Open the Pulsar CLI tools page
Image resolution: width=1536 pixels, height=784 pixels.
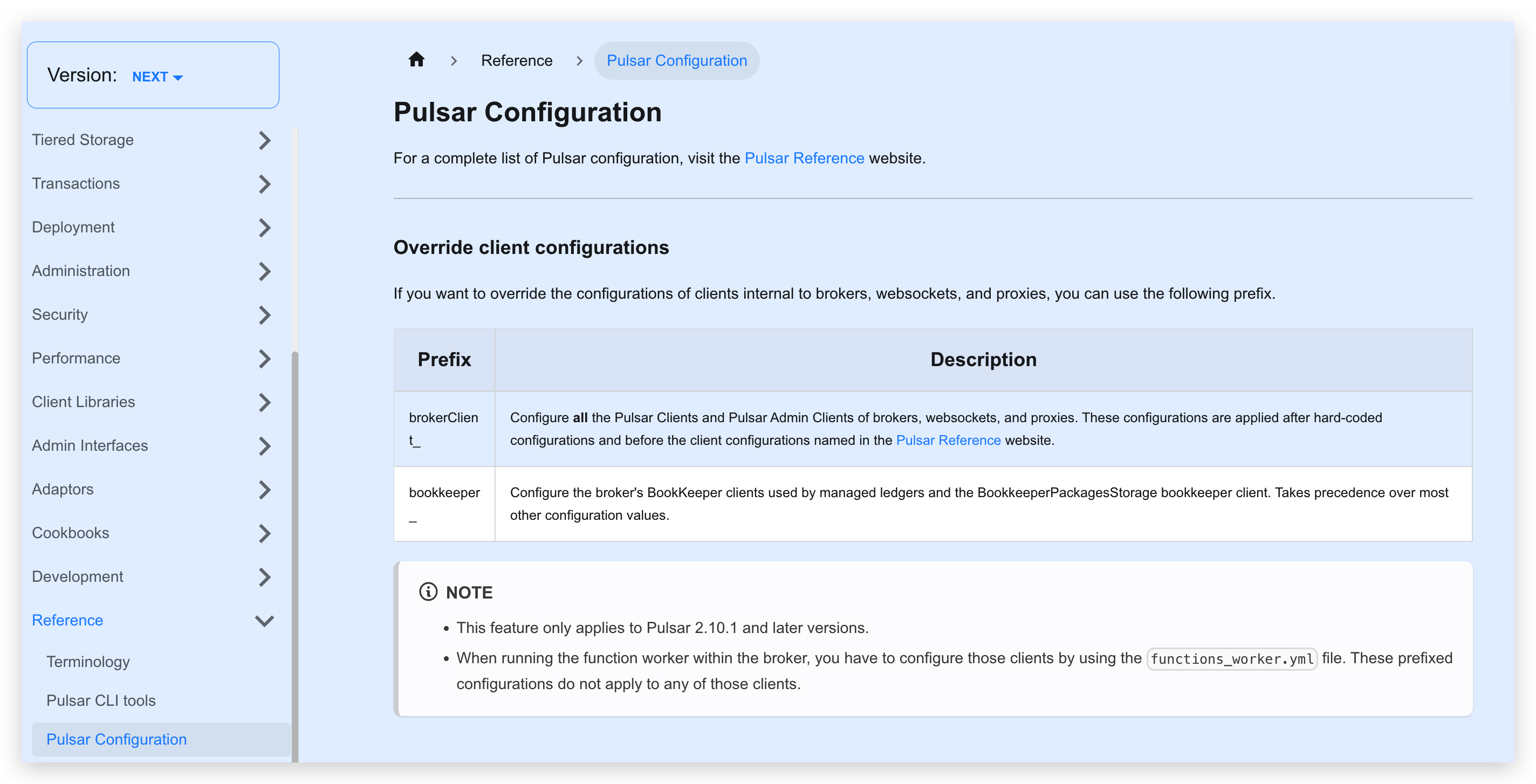pyautogui.click(x=101, y=700)
